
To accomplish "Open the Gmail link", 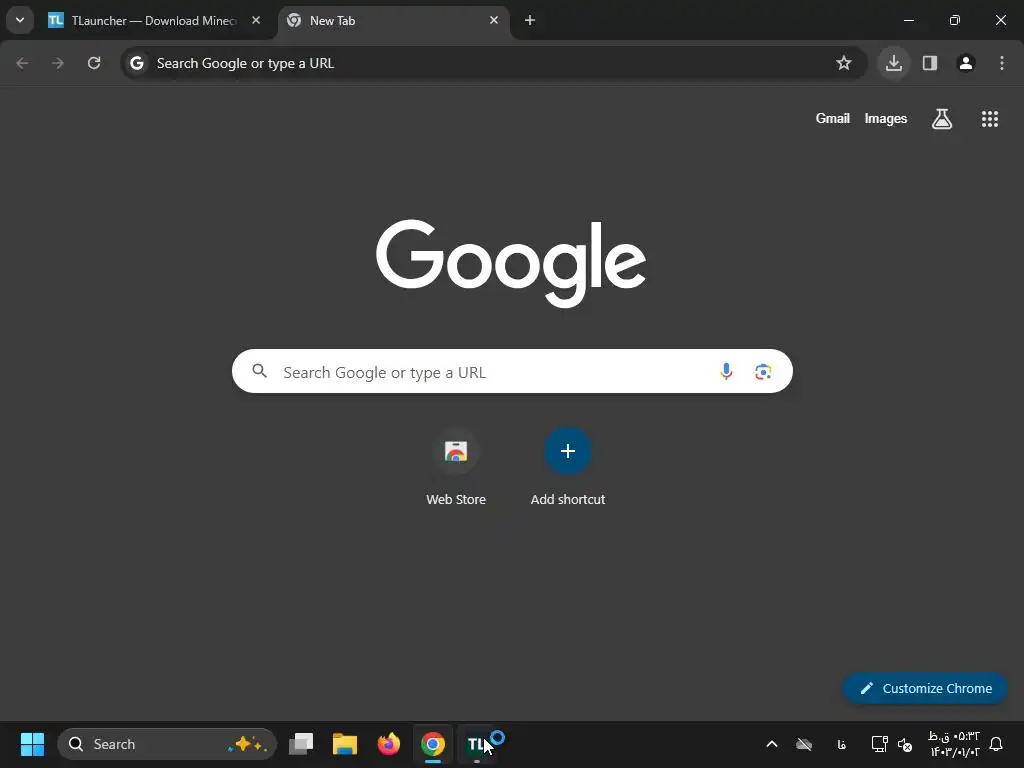I will pyautogui.click(x=833, y=118).
